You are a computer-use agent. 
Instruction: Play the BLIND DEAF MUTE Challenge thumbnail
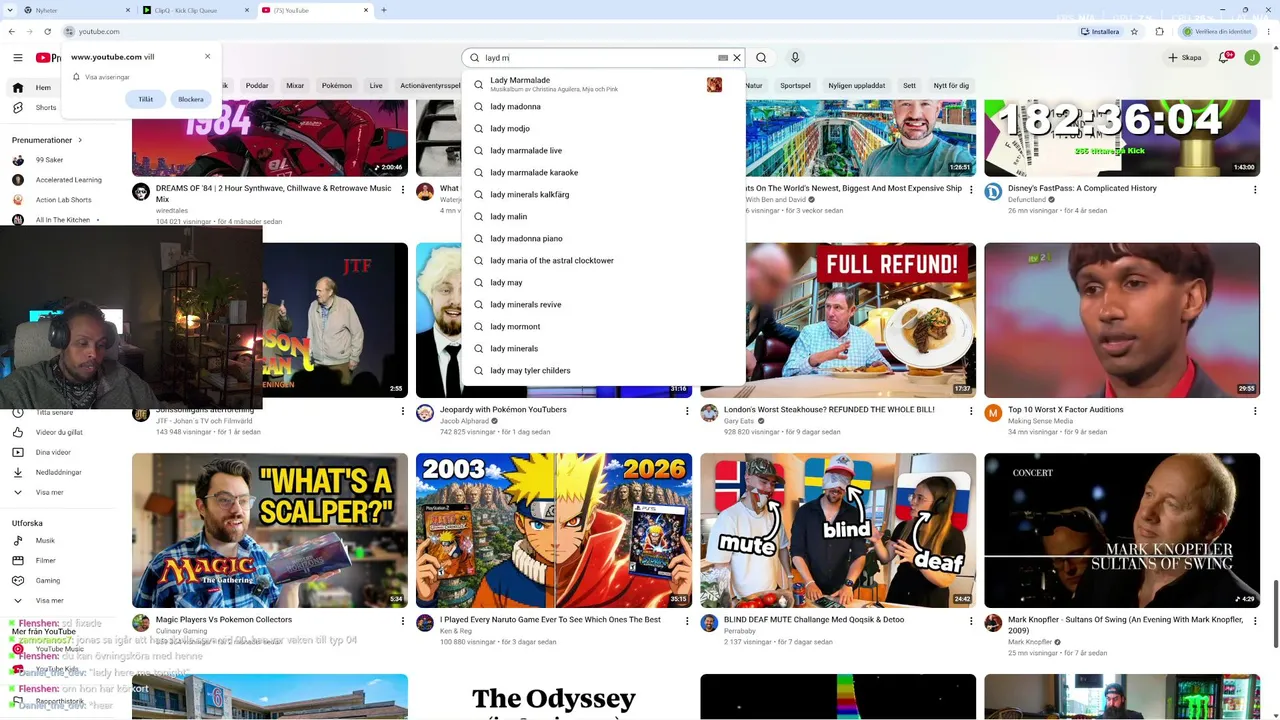pyautogui.click(x=838, y=531)
